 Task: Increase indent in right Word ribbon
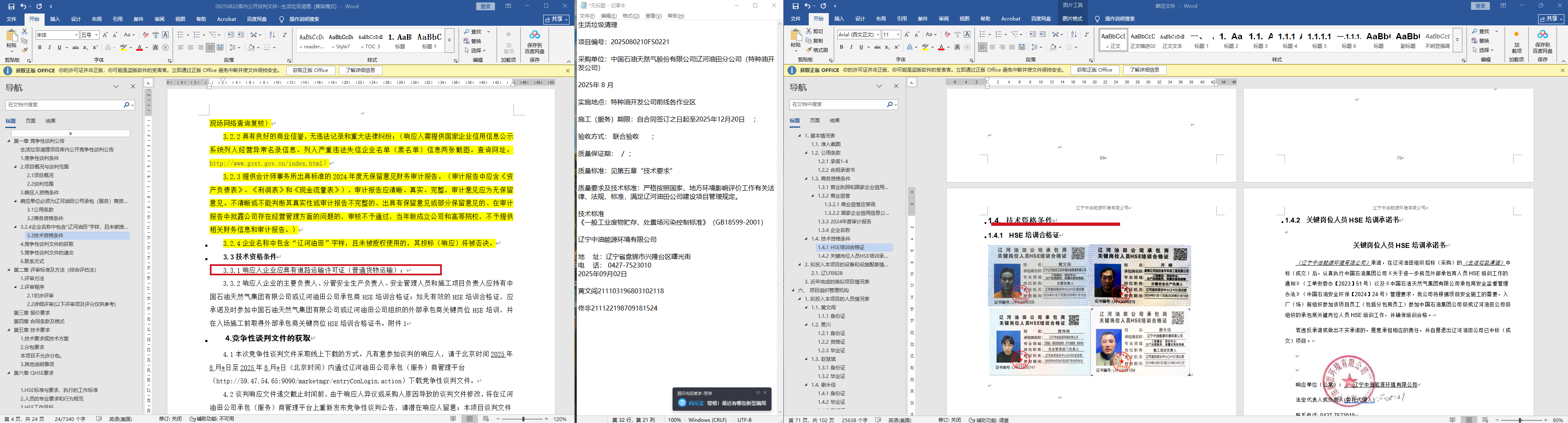point(1043,35)
